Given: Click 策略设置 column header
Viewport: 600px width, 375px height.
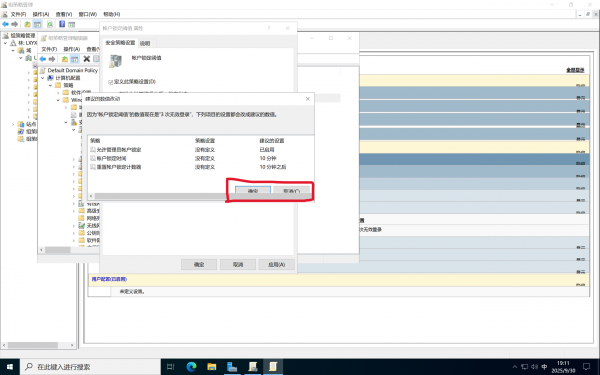Looking at the screenshot, I should point(205,140).
